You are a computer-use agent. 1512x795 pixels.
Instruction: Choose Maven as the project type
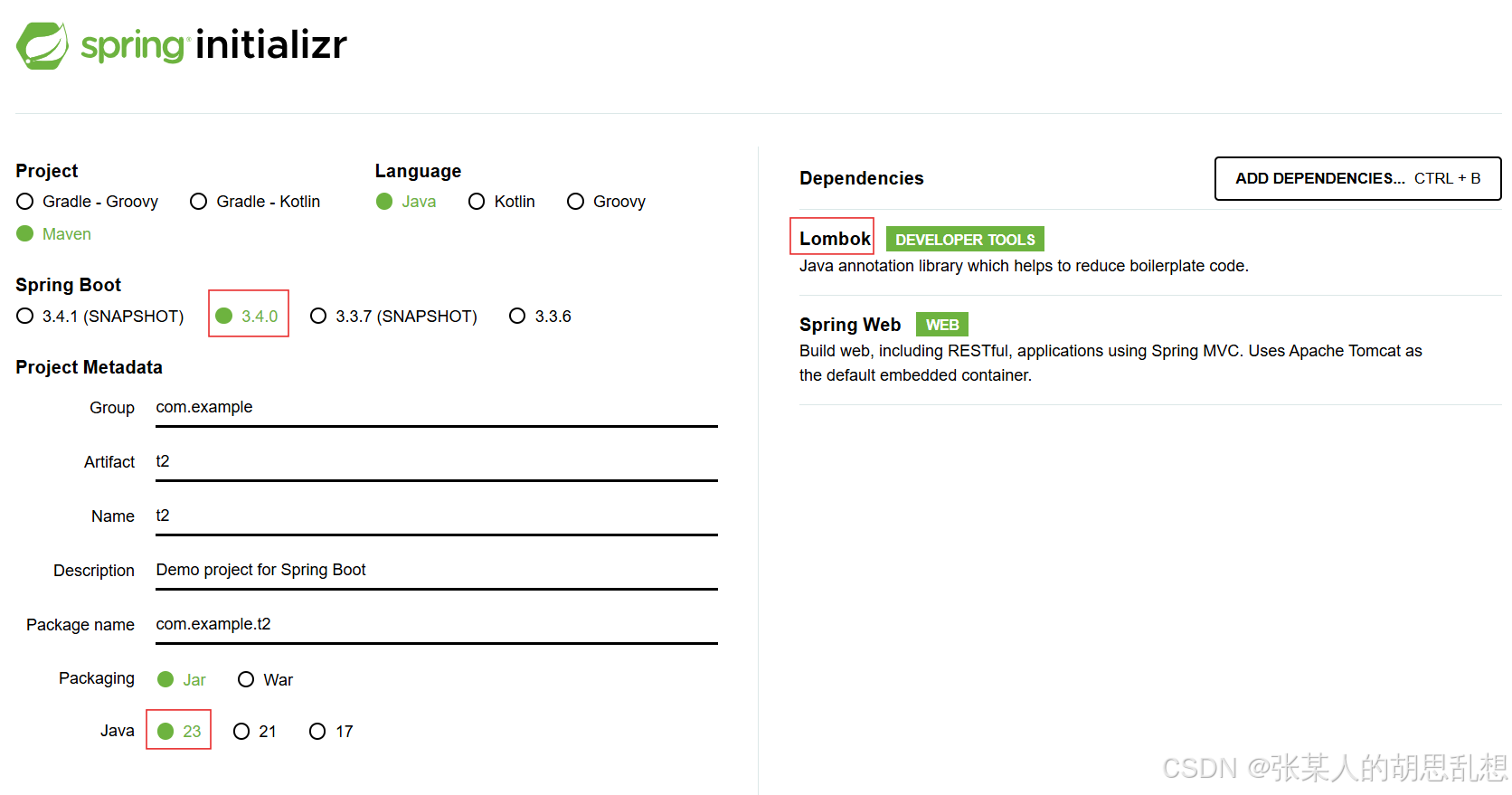[x=54, y=234]
